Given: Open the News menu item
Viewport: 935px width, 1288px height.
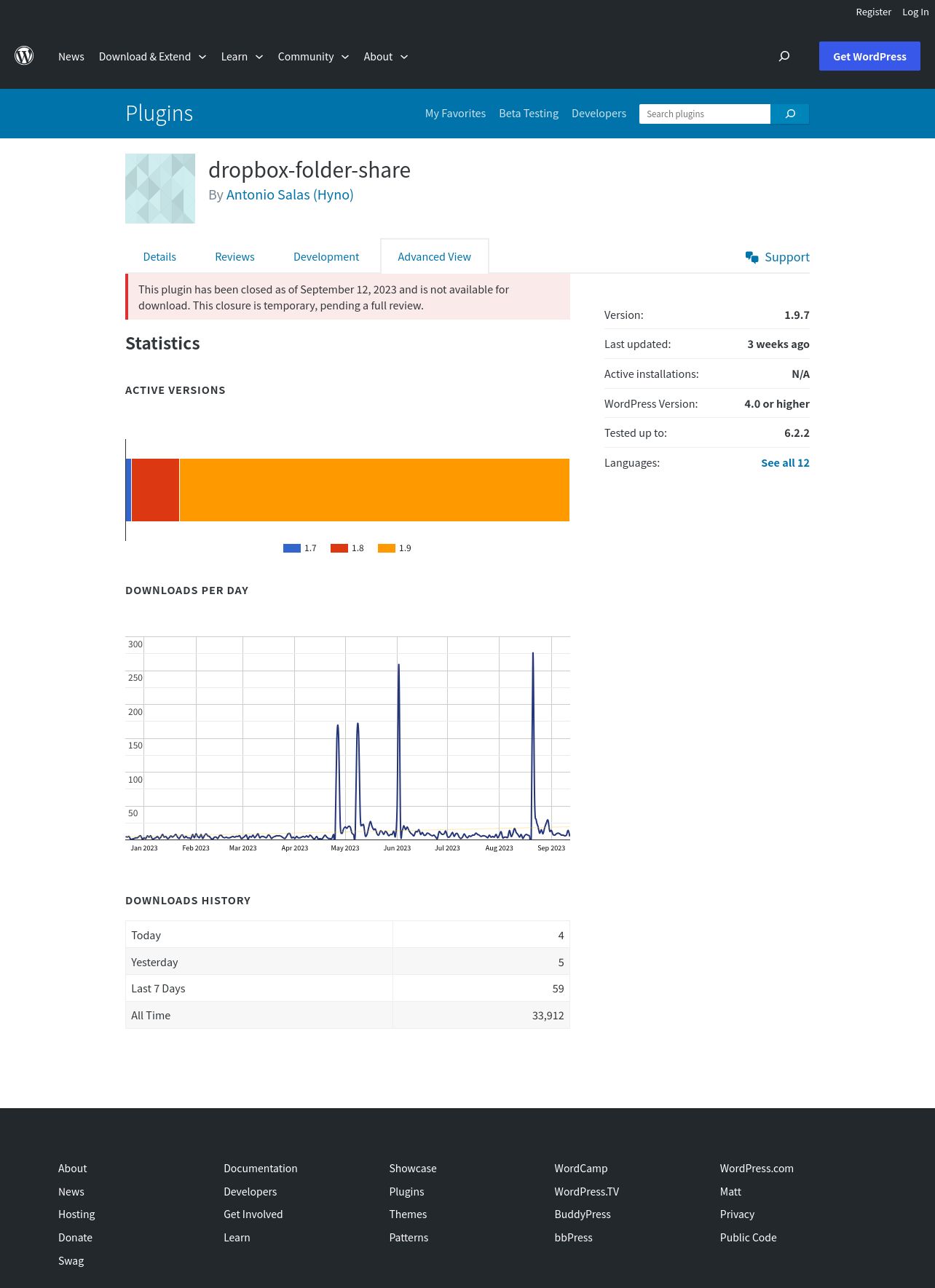Looking at the screenshot, I should tap(71, 57).
